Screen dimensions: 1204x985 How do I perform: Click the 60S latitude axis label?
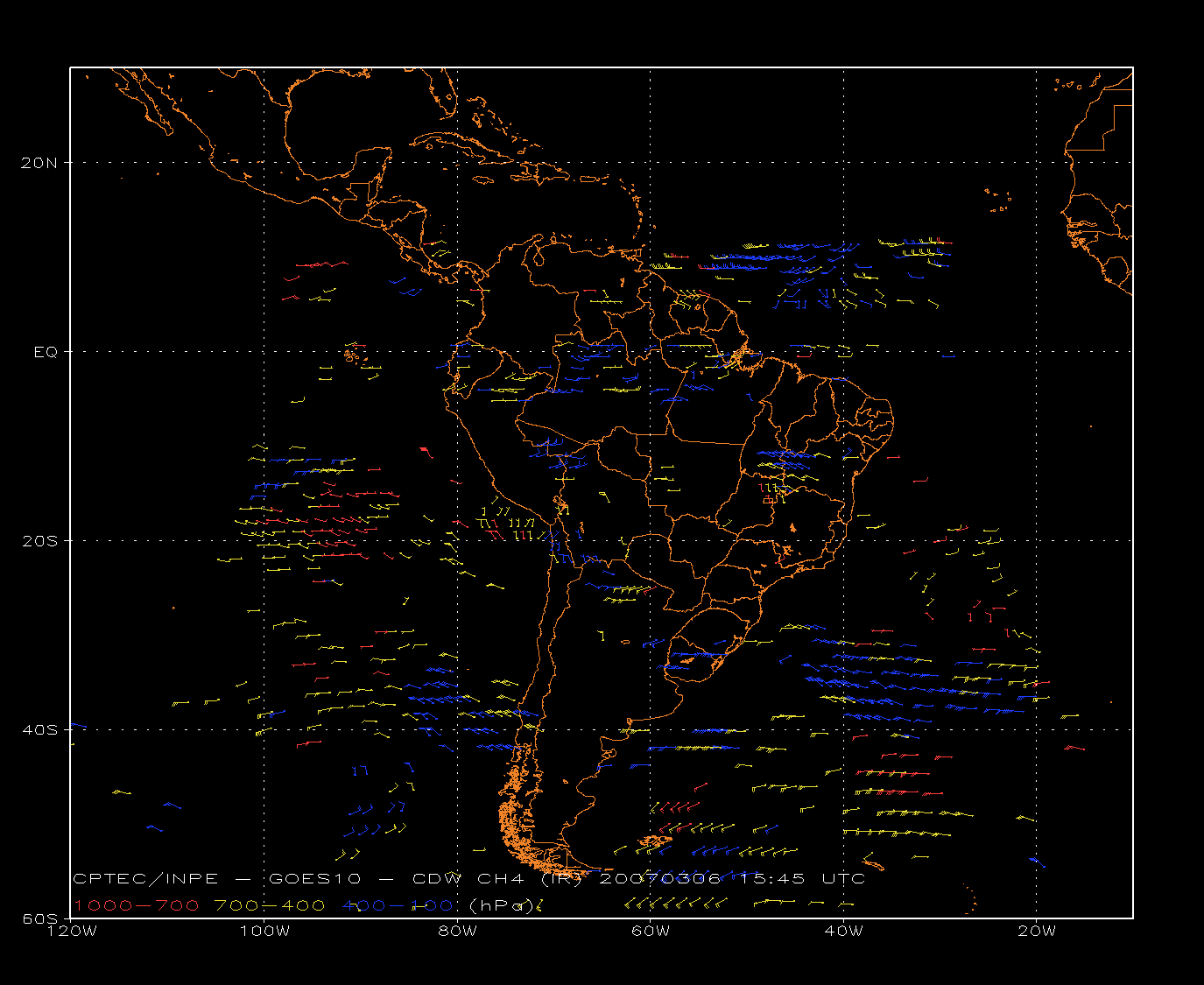41,918
